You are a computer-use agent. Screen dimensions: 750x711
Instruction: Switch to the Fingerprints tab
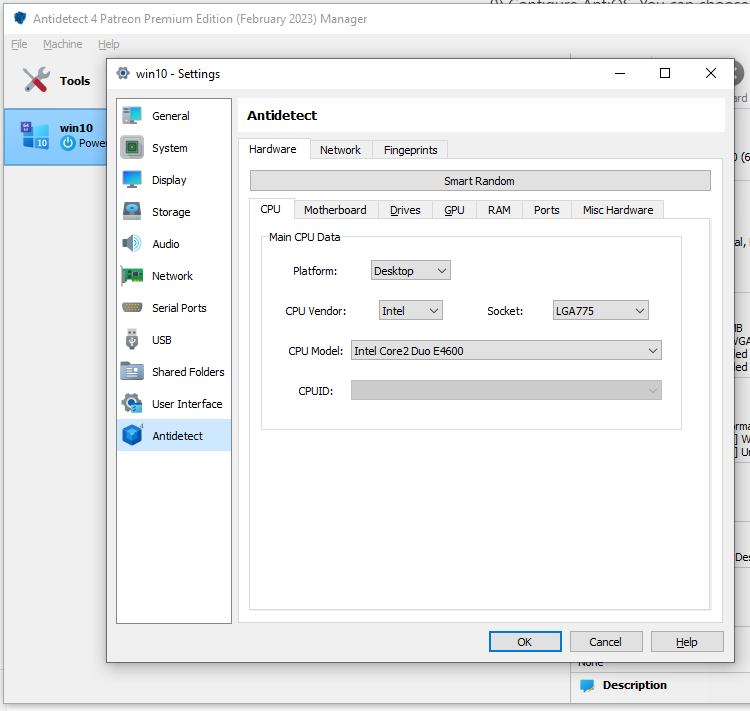[x=410, y=150]
